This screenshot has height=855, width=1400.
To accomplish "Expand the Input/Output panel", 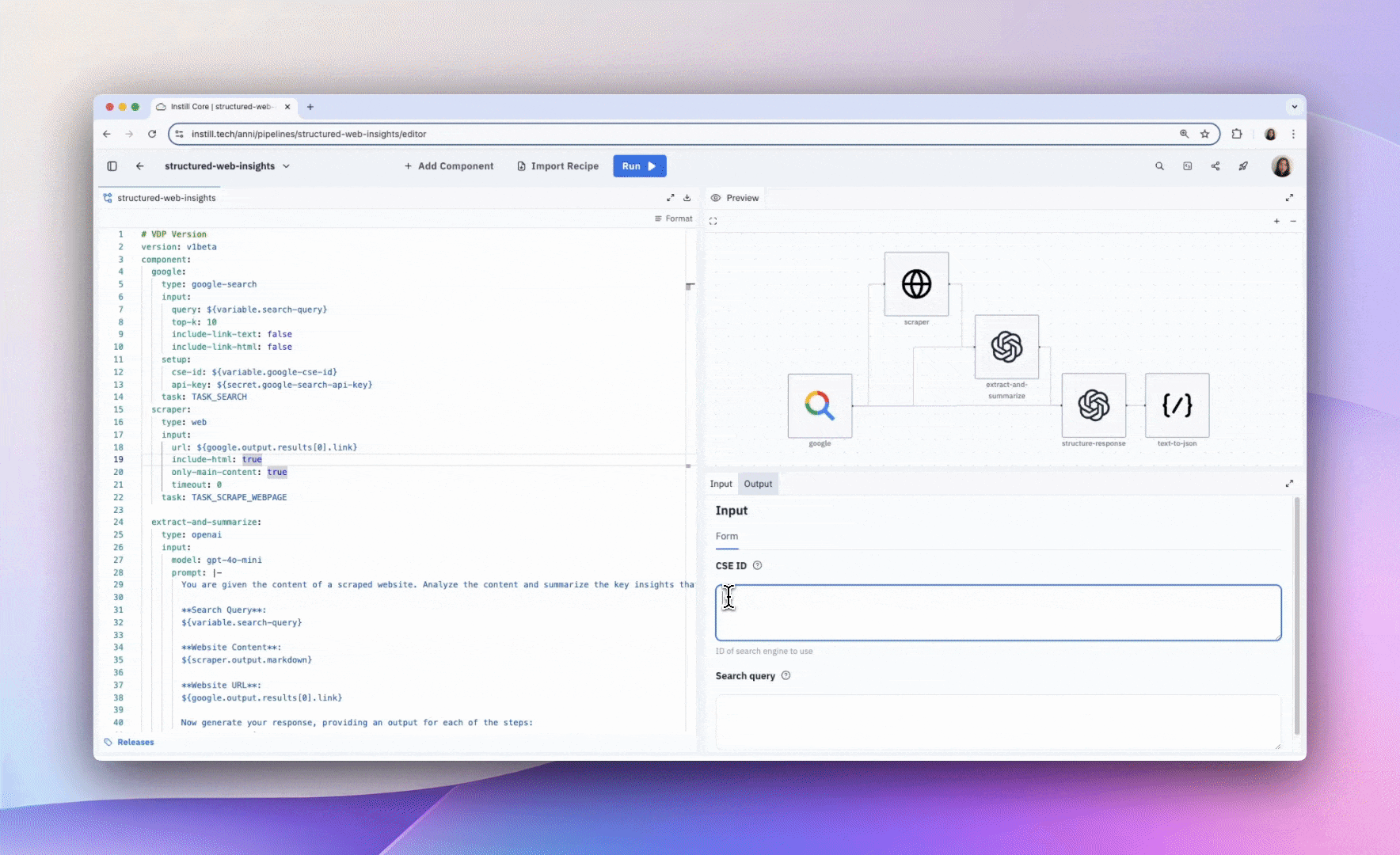I will point(1289,484).
